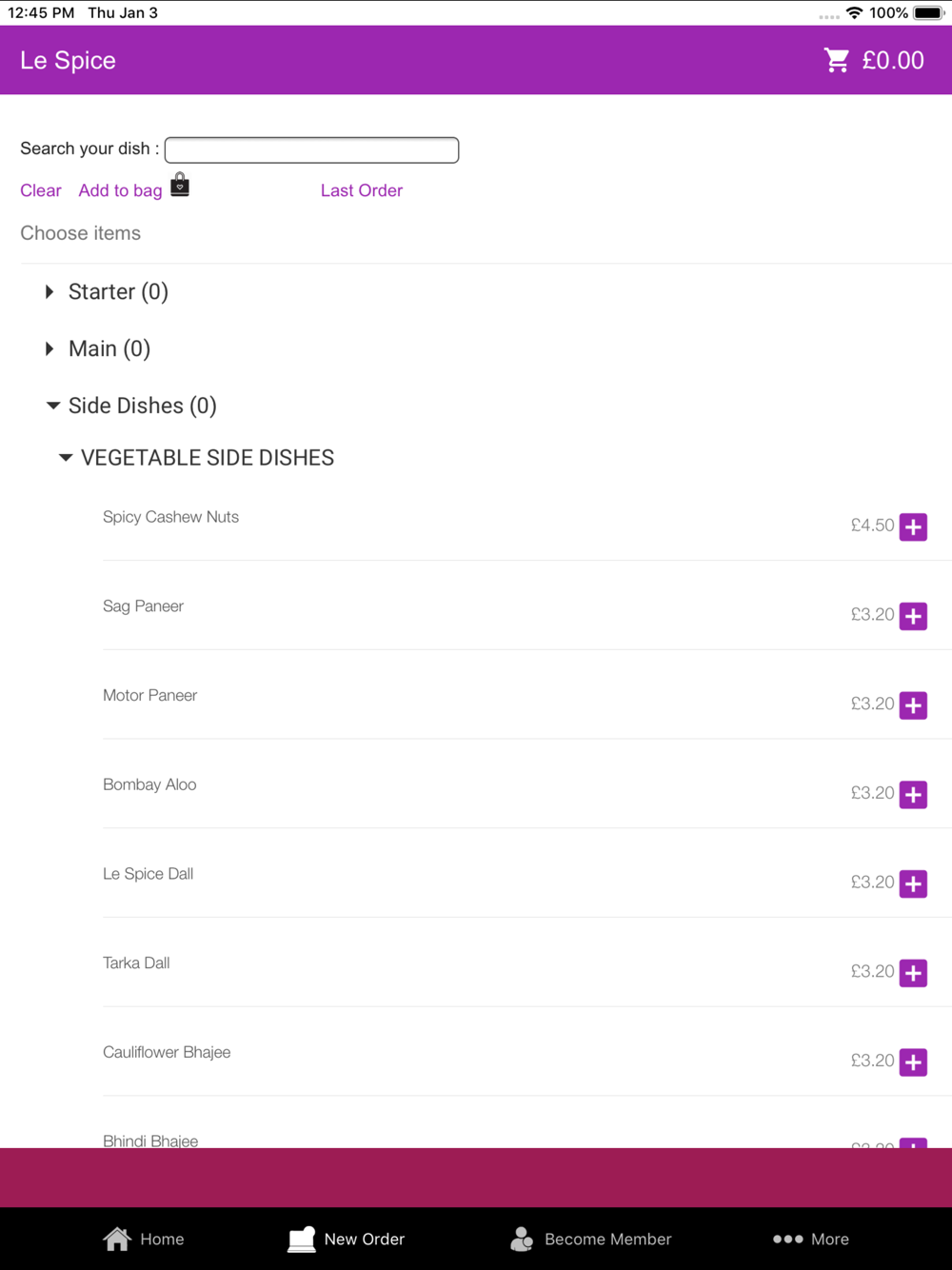Add Tarka Dall using plus icon

click(913, 973)
